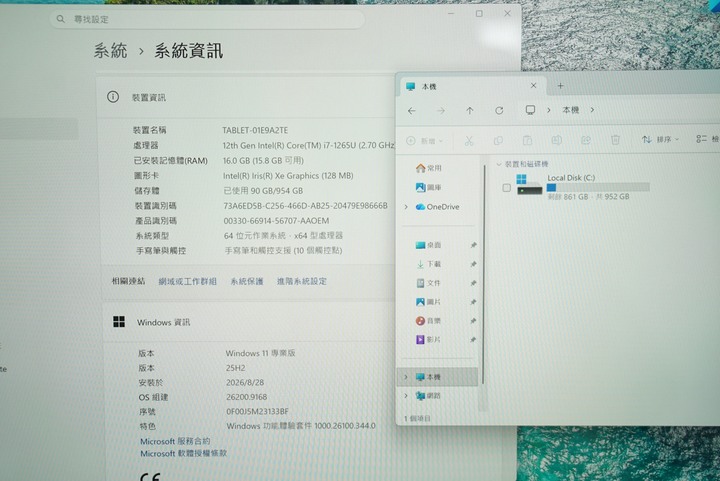Click the pin icon beside 影片
Screen dimensions: 720x481
click(473, 339)
